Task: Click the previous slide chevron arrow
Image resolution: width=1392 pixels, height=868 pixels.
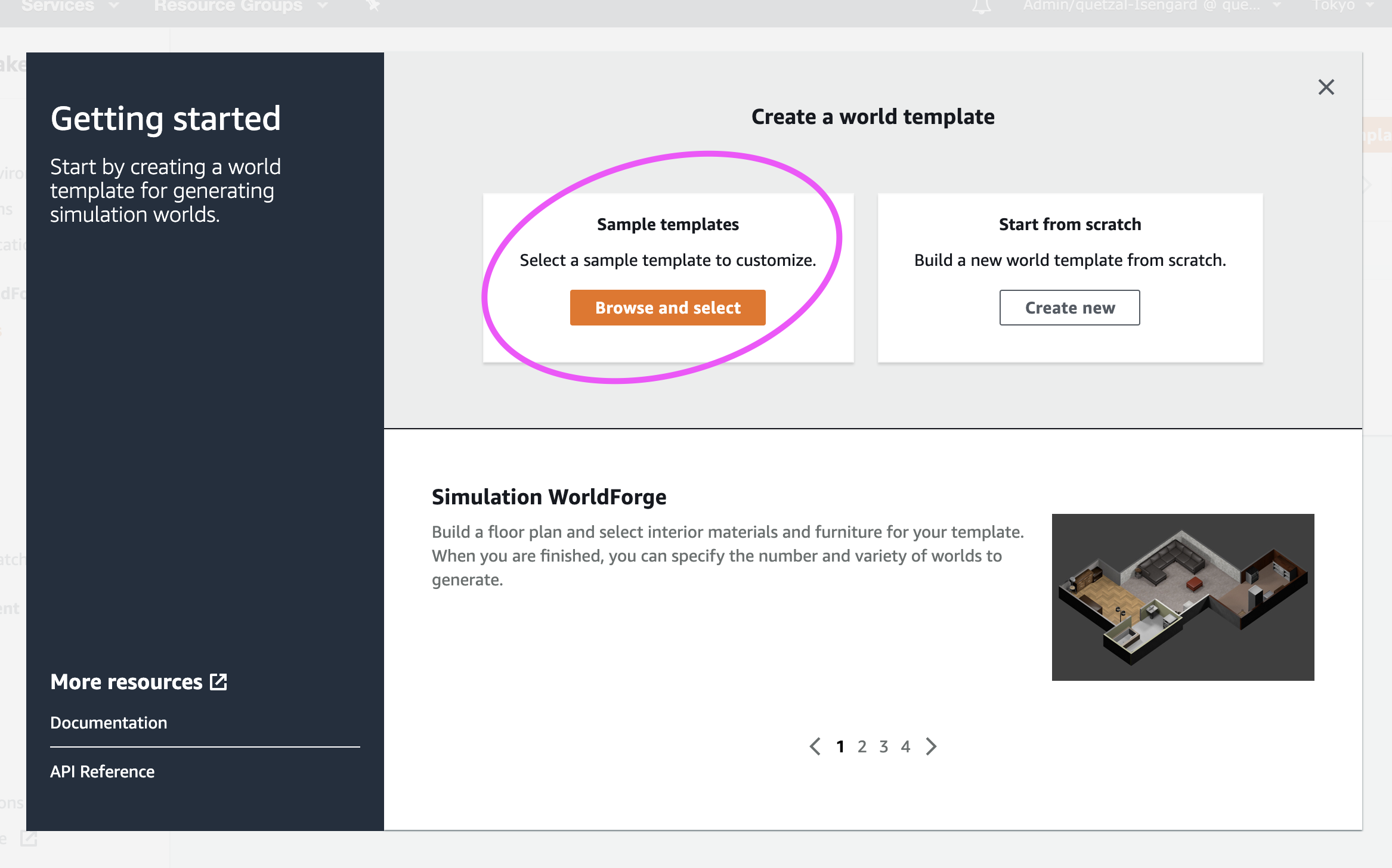Action: pos(815,746)
